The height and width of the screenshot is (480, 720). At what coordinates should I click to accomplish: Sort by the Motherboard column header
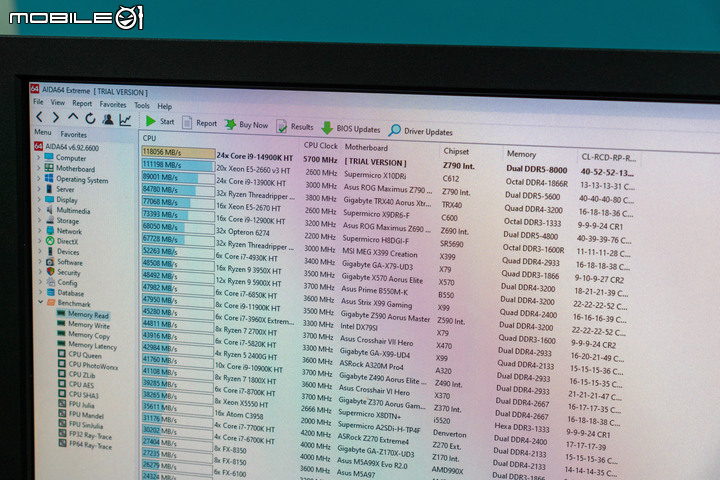[x=366, y=148]
